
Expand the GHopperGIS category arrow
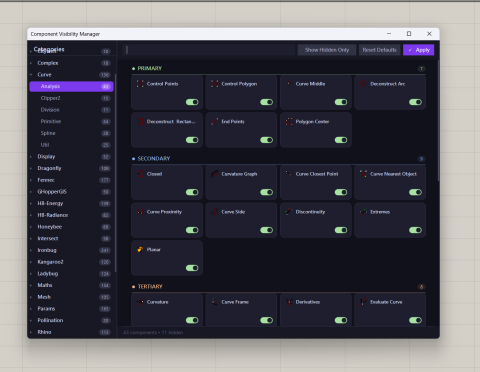pos(31,192)
